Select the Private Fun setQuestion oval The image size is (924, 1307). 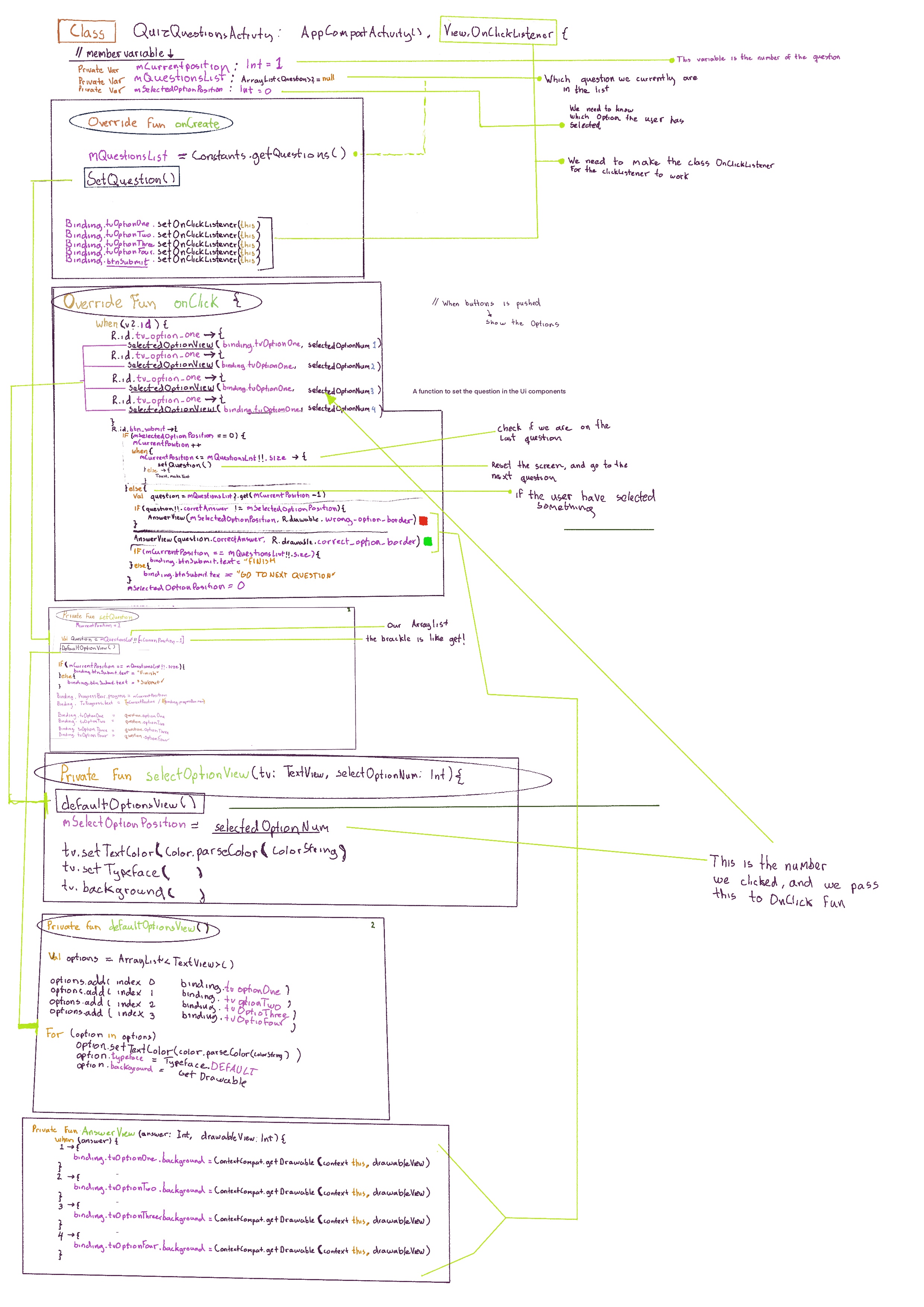[x=98, y=616]
